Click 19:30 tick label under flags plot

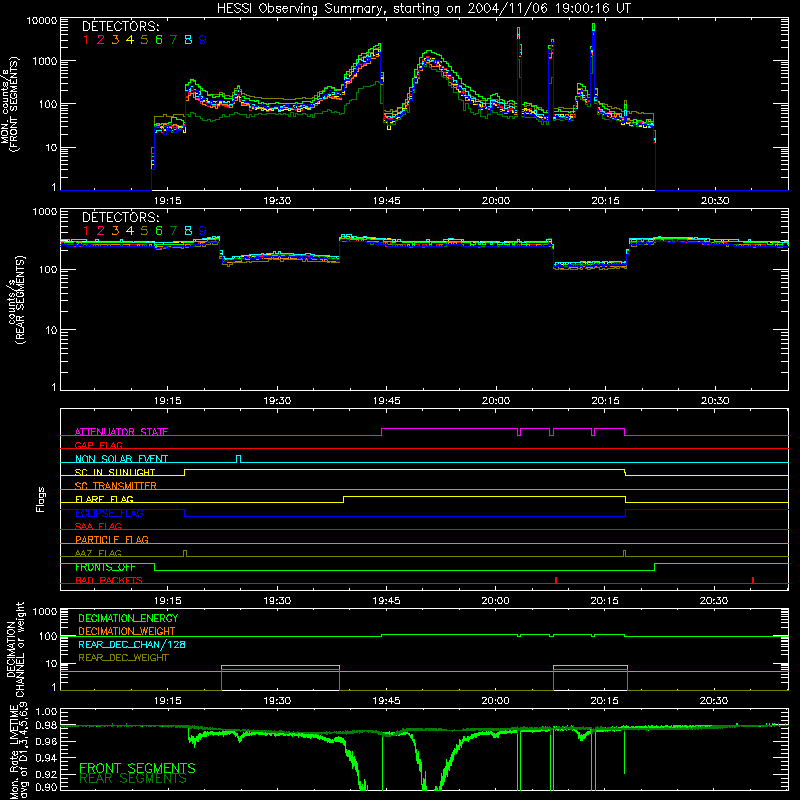[x=277, y=601]
